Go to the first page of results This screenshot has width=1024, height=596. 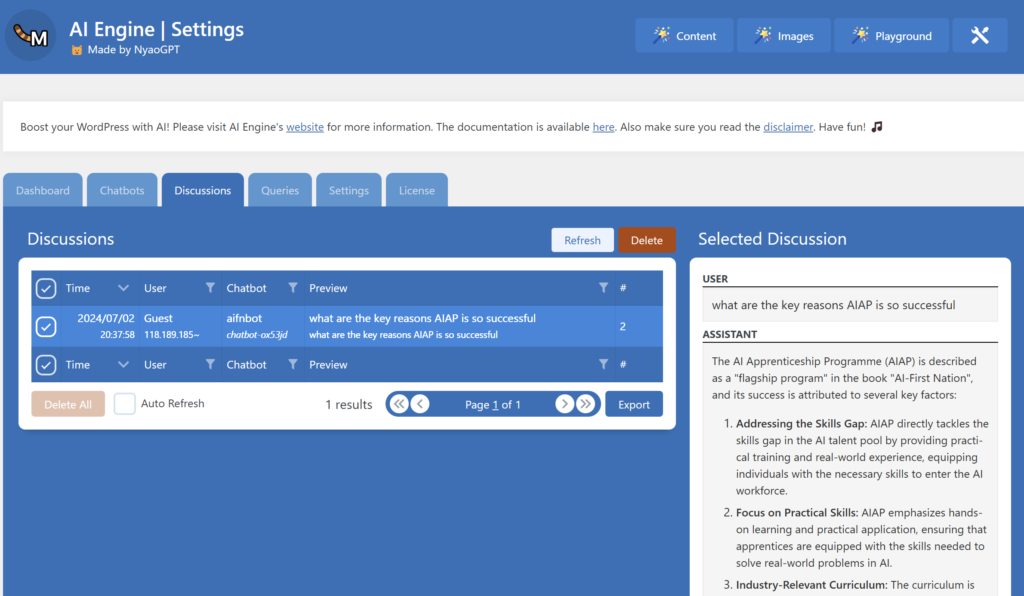coord(399,404)
